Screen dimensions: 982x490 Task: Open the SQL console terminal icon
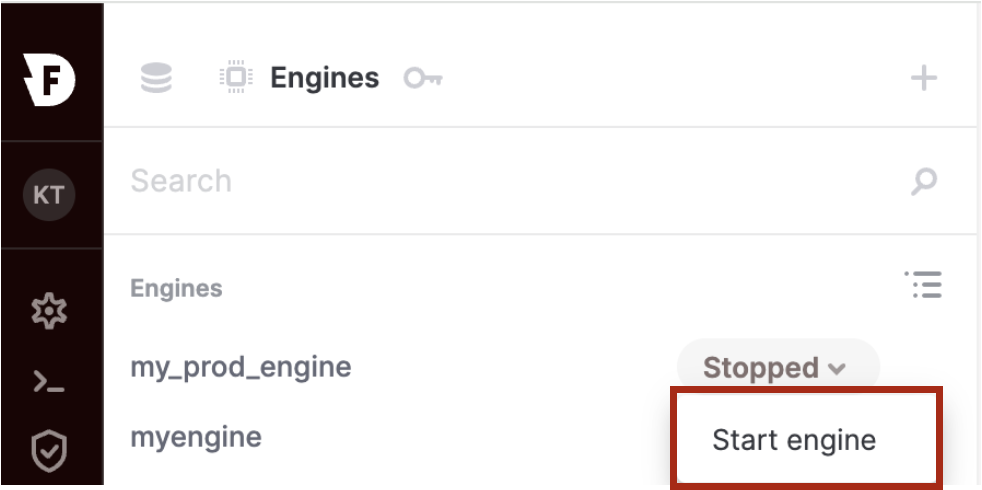(x=49, y=381)
